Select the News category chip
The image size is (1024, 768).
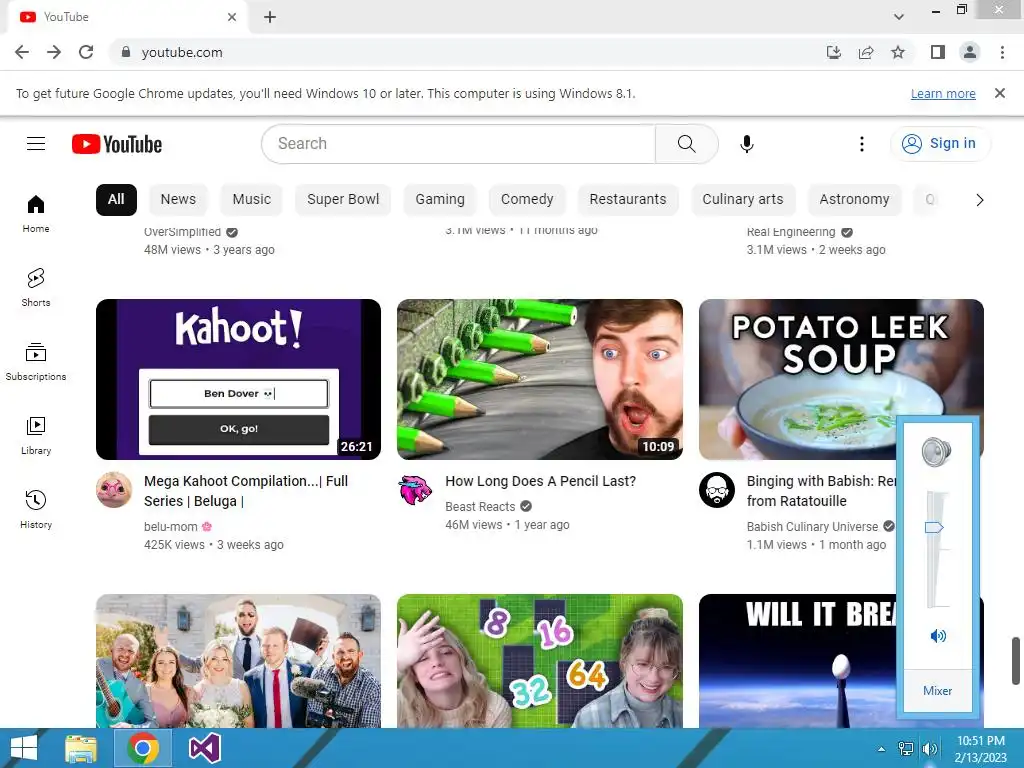click(x=178, y=199)
